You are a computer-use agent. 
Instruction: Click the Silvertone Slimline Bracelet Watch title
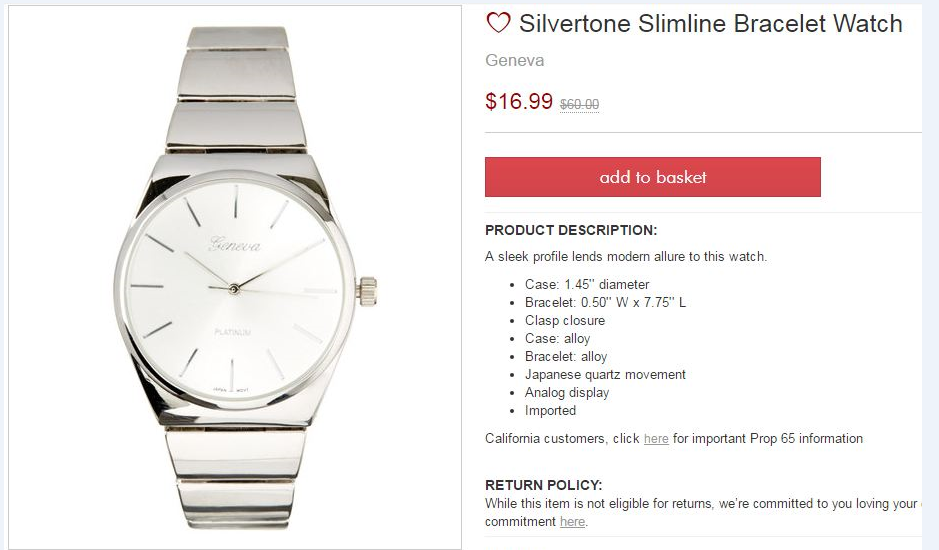[x=710, y=23]
